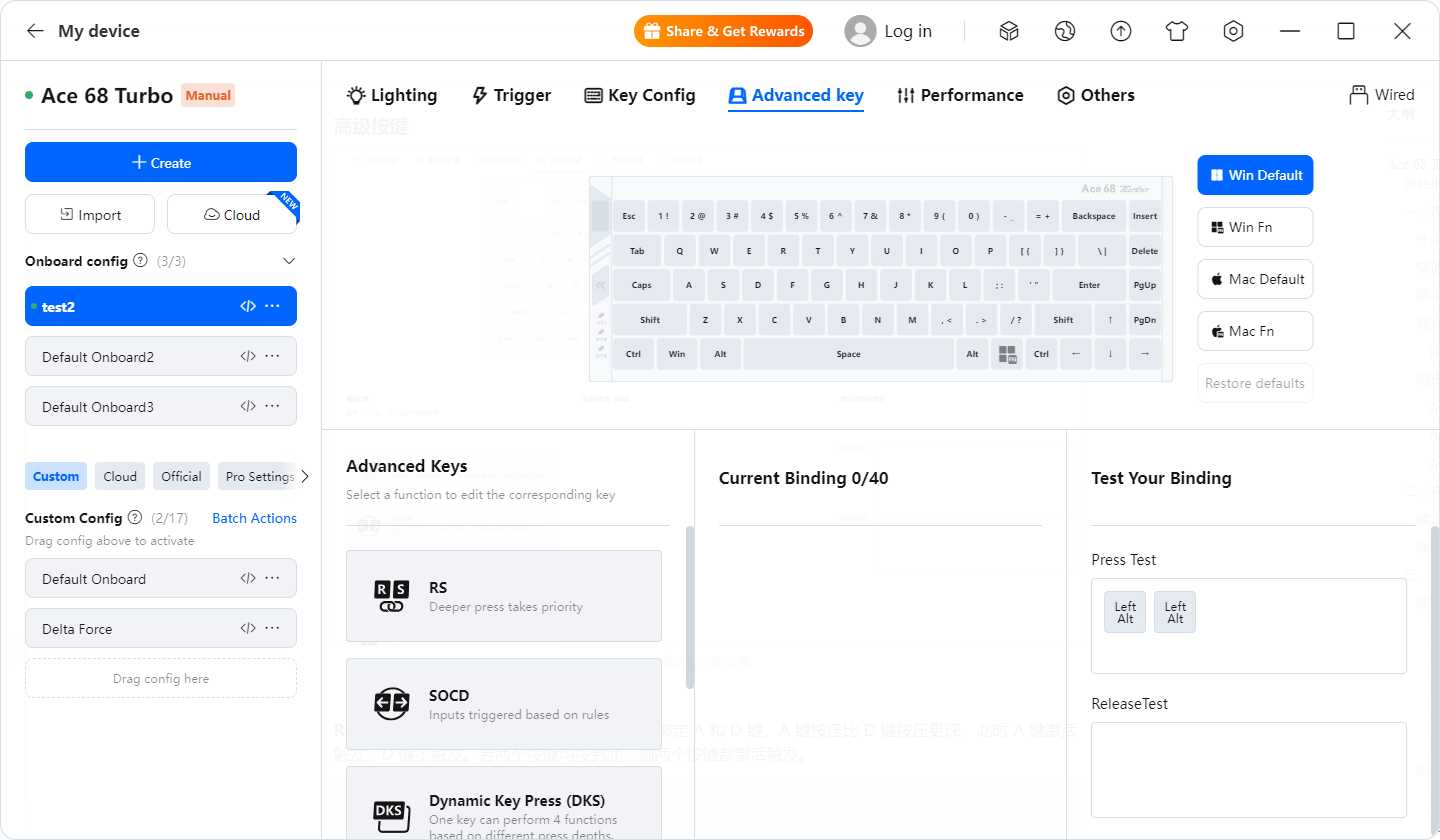Screen dimensions: 1440x840
Task: Select the Win Fn layer
Action: pyautogui.click(x=1255, y=227)
